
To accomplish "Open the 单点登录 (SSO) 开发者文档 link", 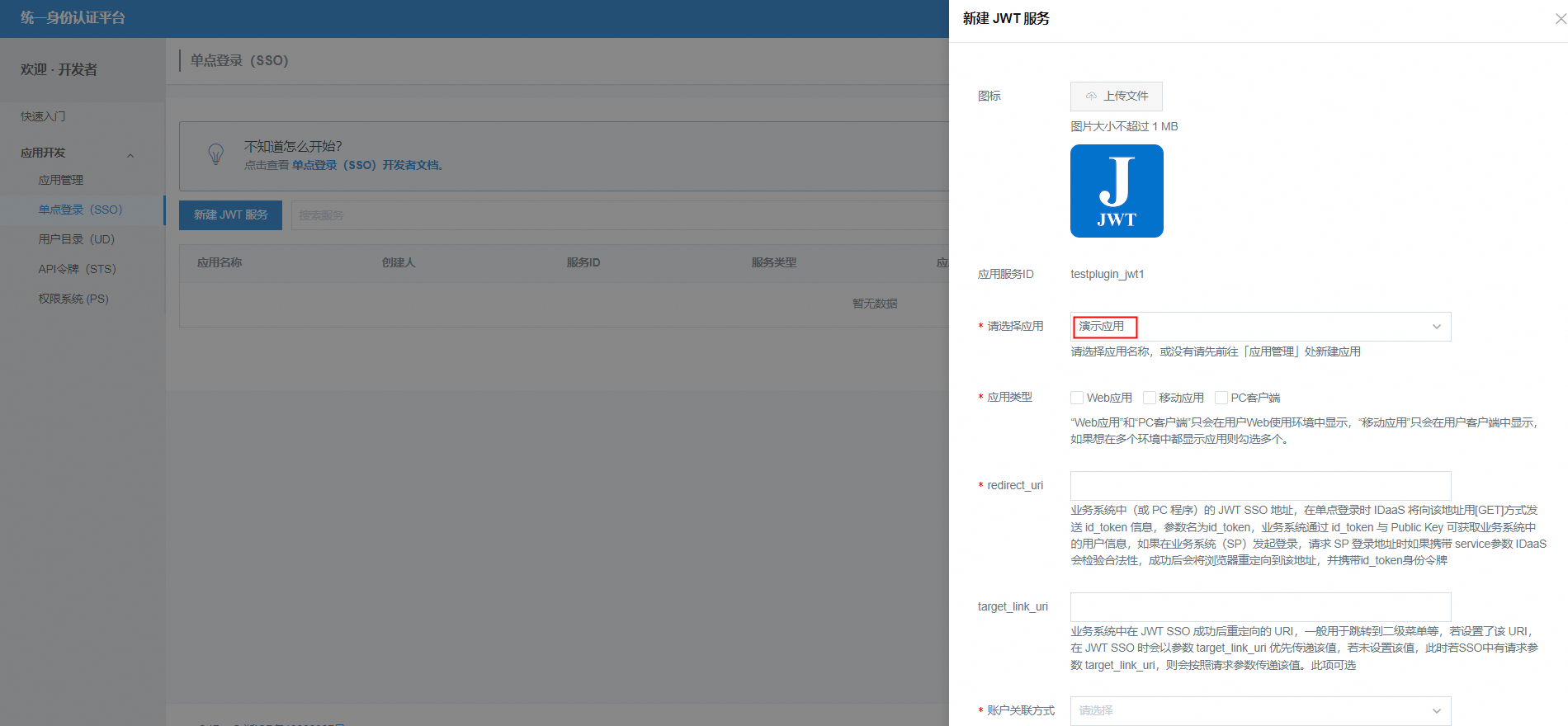I will tap(368, 165).
